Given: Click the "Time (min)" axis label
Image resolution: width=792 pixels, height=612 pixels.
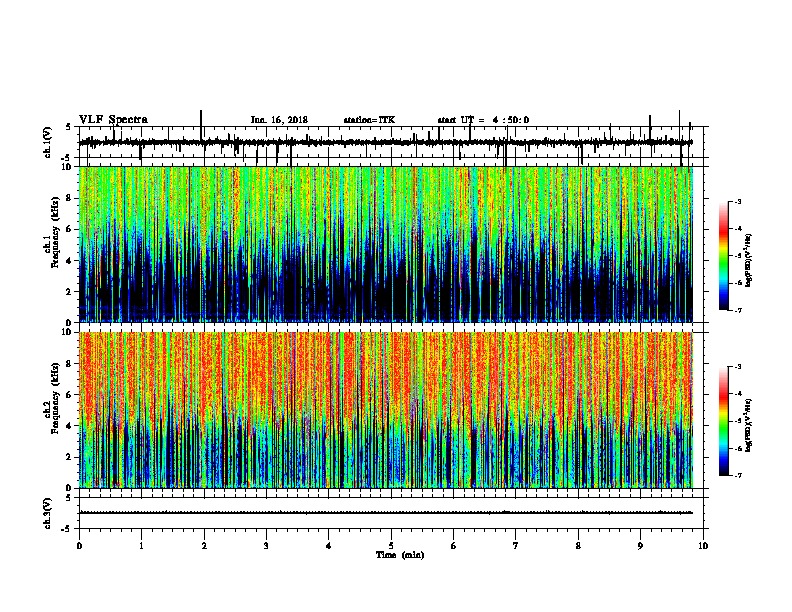Looking at the screenshot, I should click(400, 555).
